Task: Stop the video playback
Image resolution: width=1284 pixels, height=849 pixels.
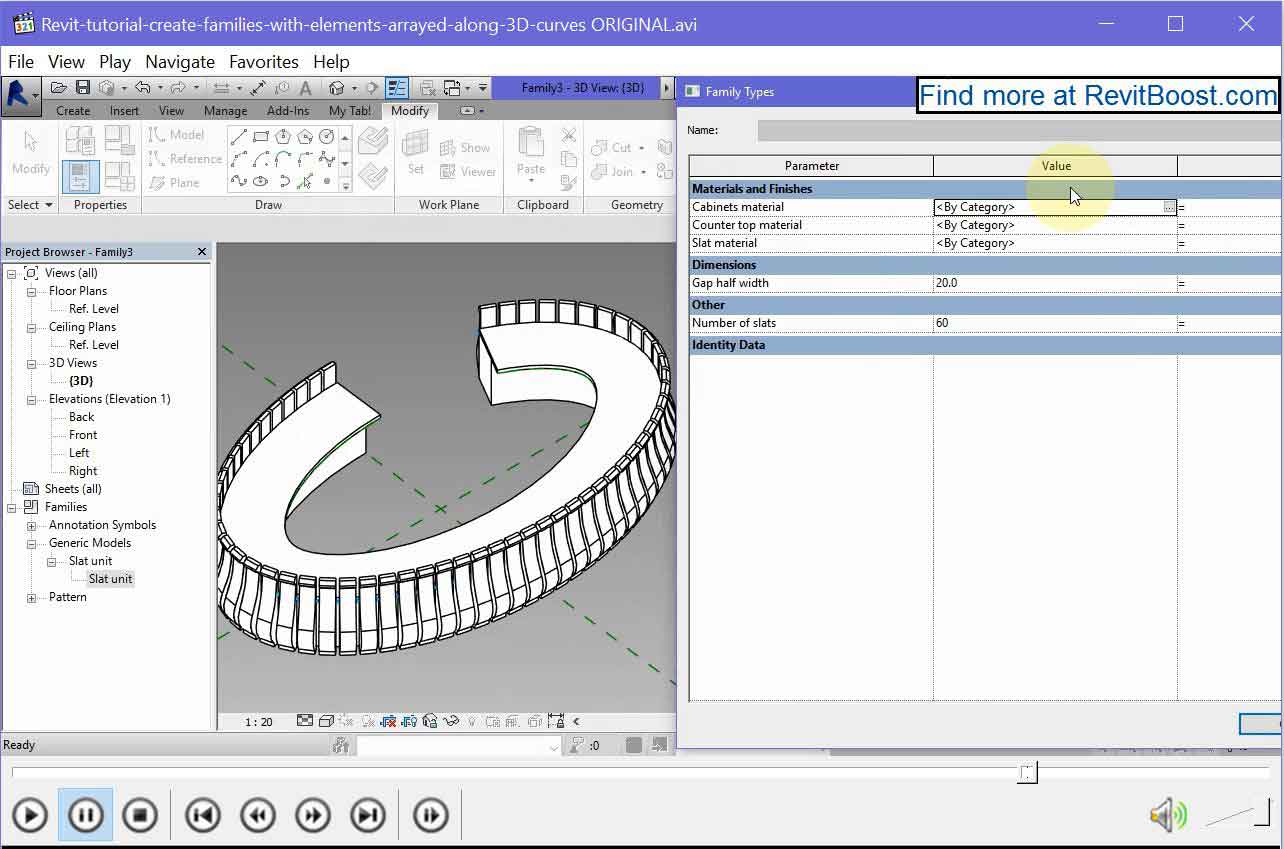Action: tap(140, 816)
